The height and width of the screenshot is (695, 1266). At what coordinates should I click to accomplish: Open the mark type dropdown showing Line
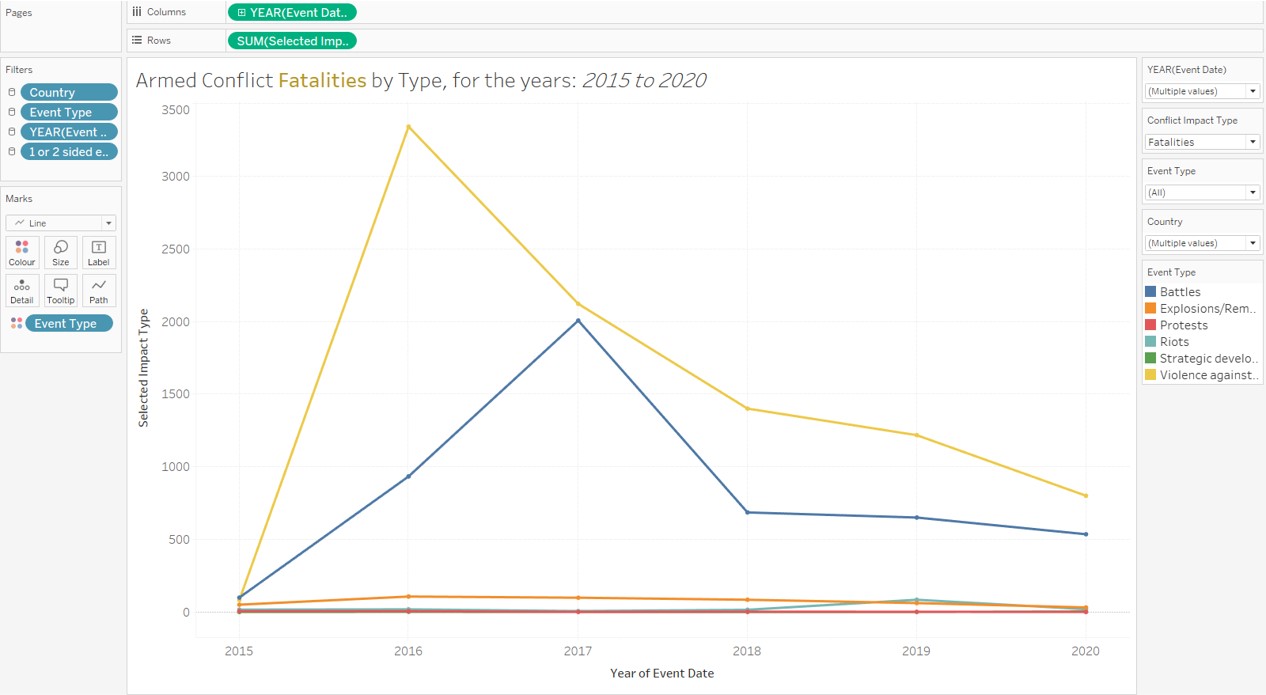(60, 222)
